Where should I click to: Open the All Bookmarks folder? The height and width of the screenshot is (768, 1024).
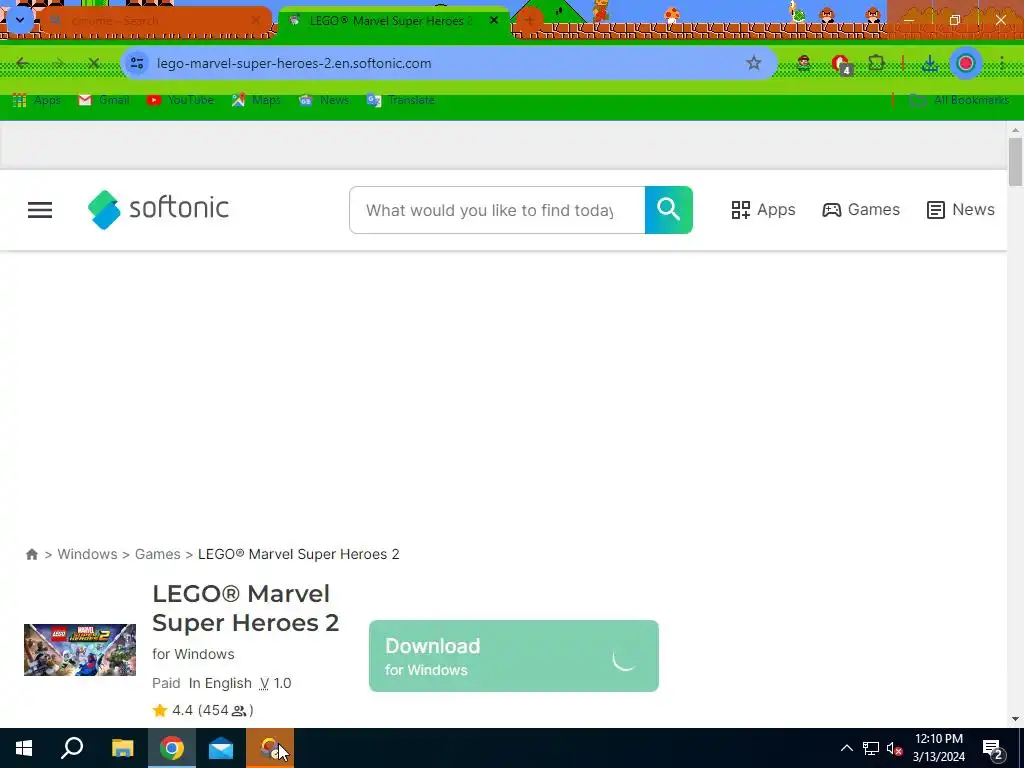pos(960,100)
